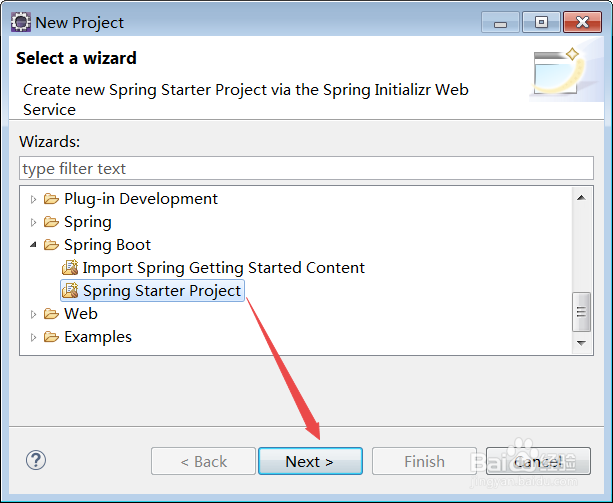Focus the wizard filter text field
Screen dimensions: 613x503
click(x=306, y=169)
